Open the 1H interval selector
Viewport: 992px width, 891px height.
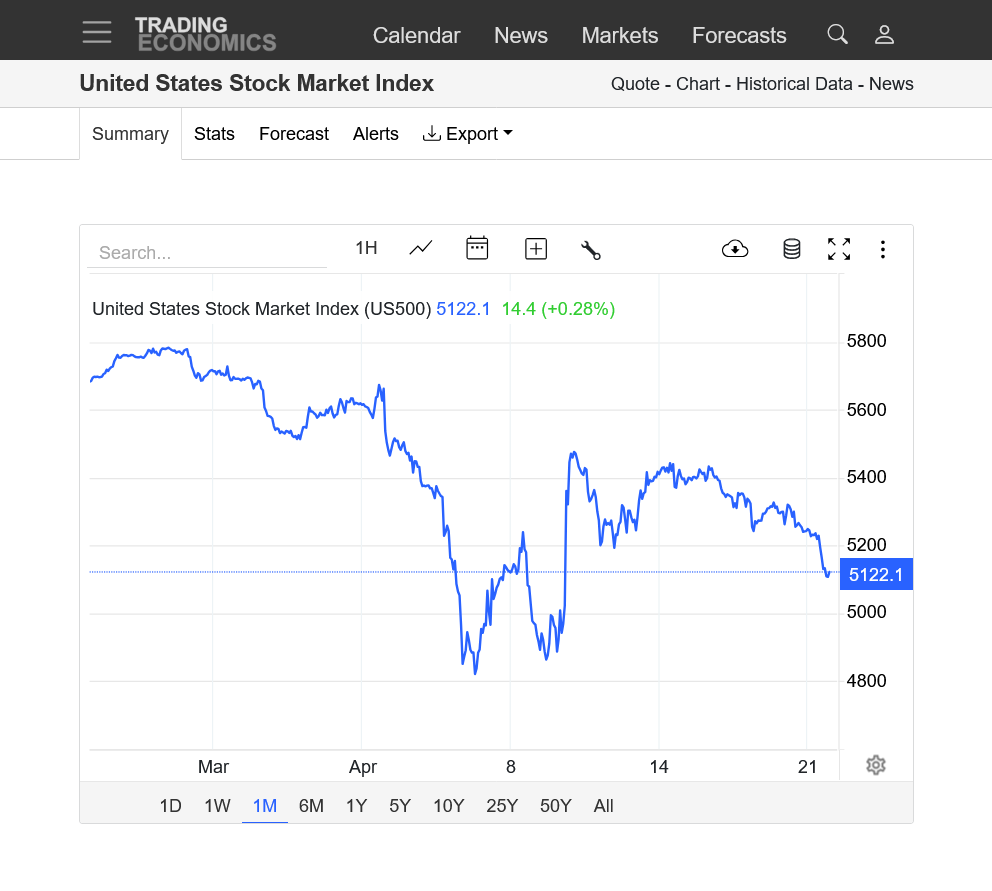(366, 248)
